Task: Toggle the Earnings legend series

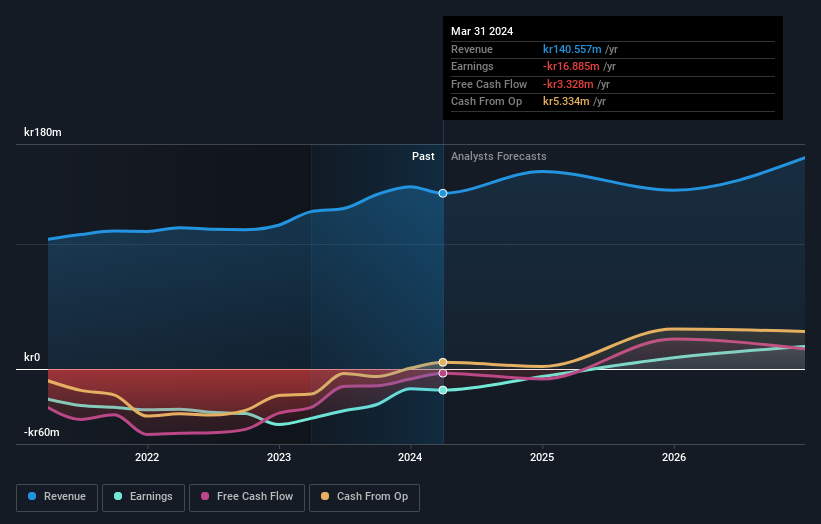Action: click(143, 497)
